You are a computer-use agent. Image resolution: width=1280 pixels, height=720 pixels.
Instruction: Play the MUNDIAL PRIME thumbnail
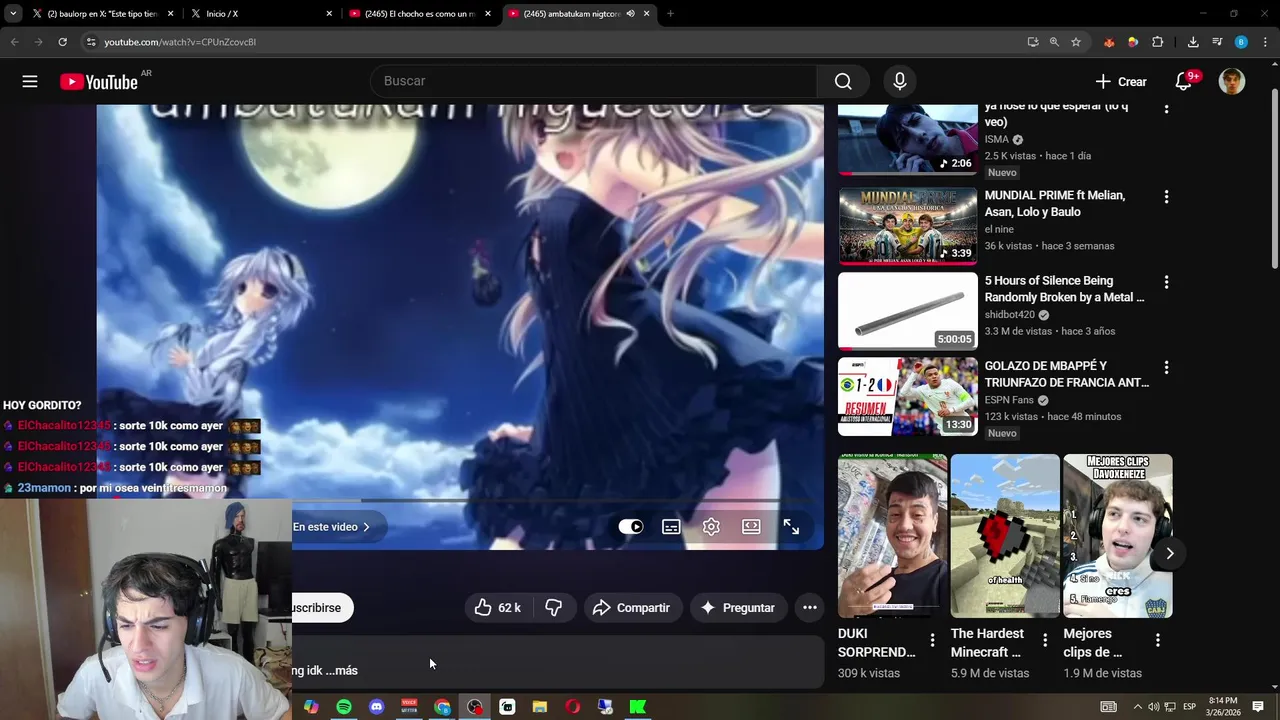(x=908, y=226)
